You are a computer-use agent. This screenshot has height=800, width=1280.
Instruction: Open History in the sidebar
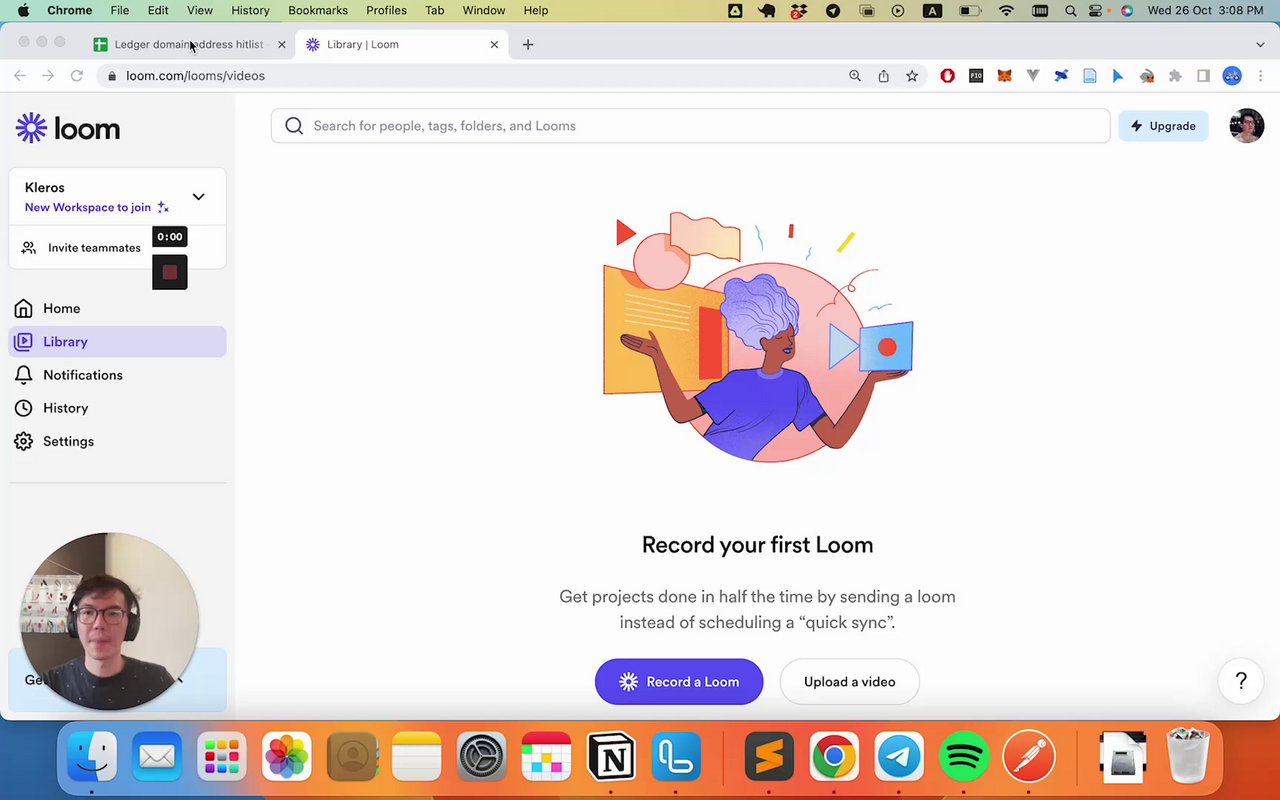[118, 408]
